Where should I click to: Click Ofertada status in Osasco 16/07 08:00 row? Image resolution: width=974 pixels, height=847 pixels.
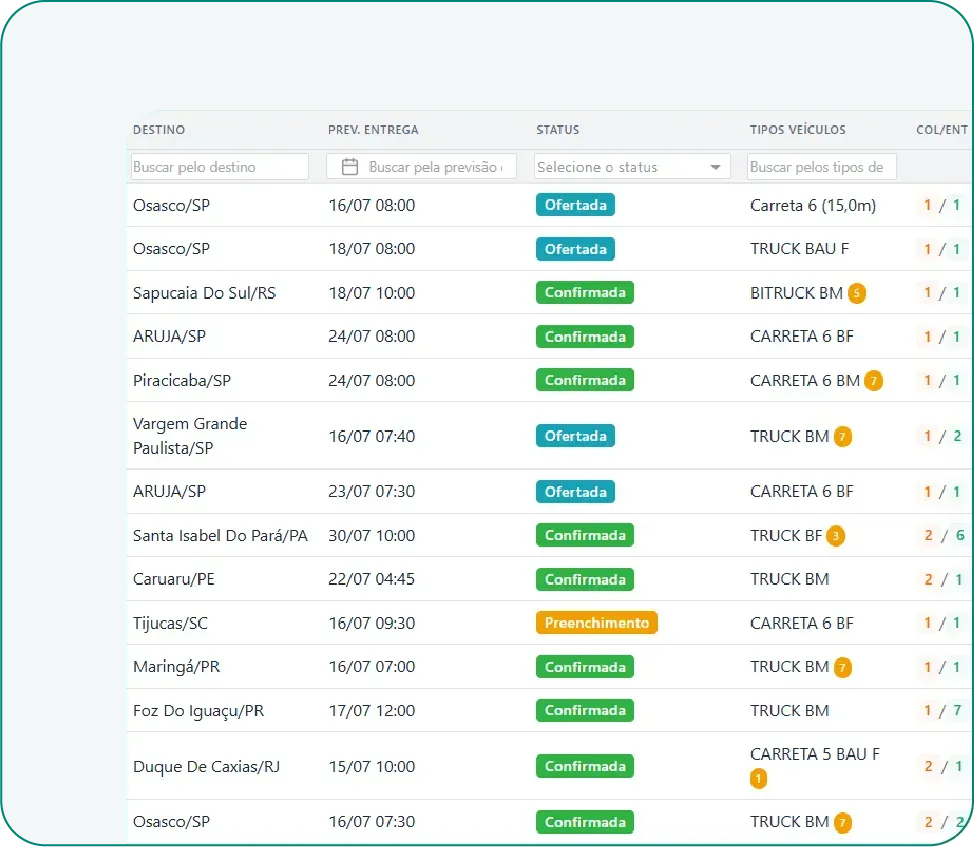pyautogui.click(x=575, y=205)
